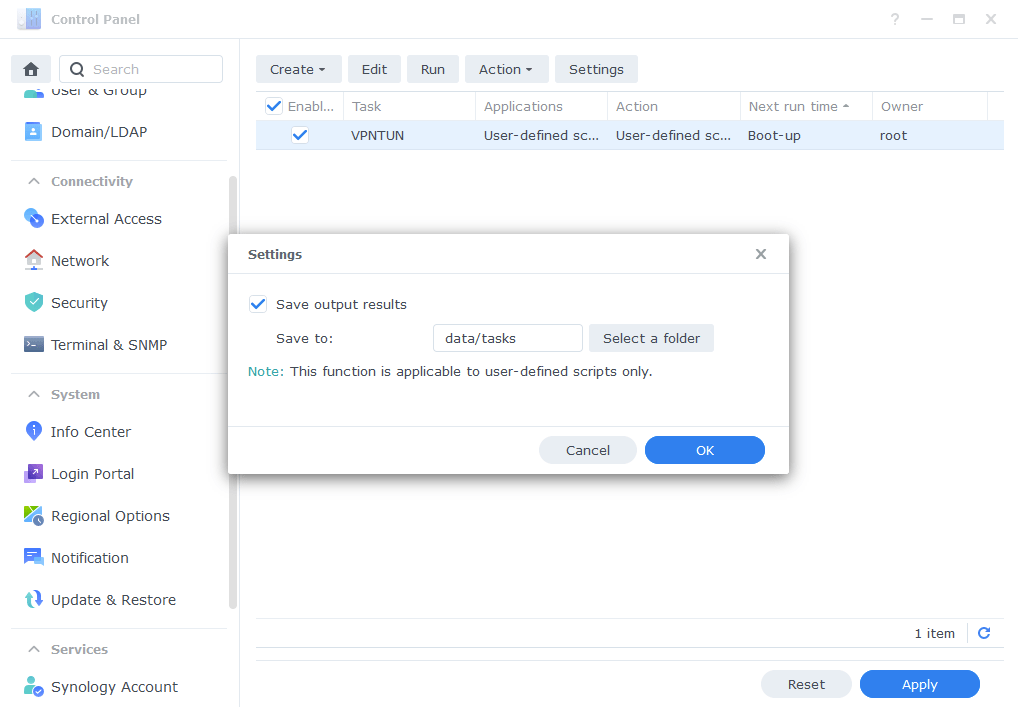Click the Synology Account icon

coord(33,687)
